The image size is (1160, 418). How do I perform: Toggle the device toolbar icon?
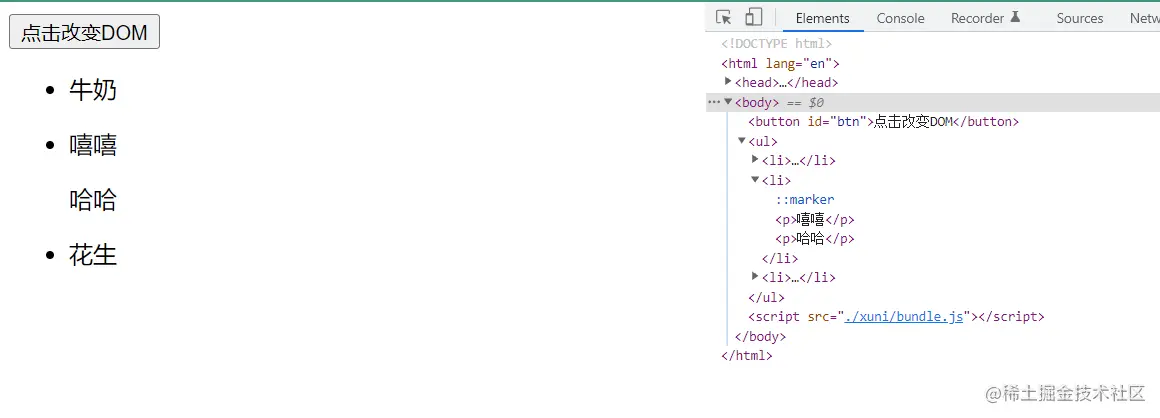pos(753,18)
